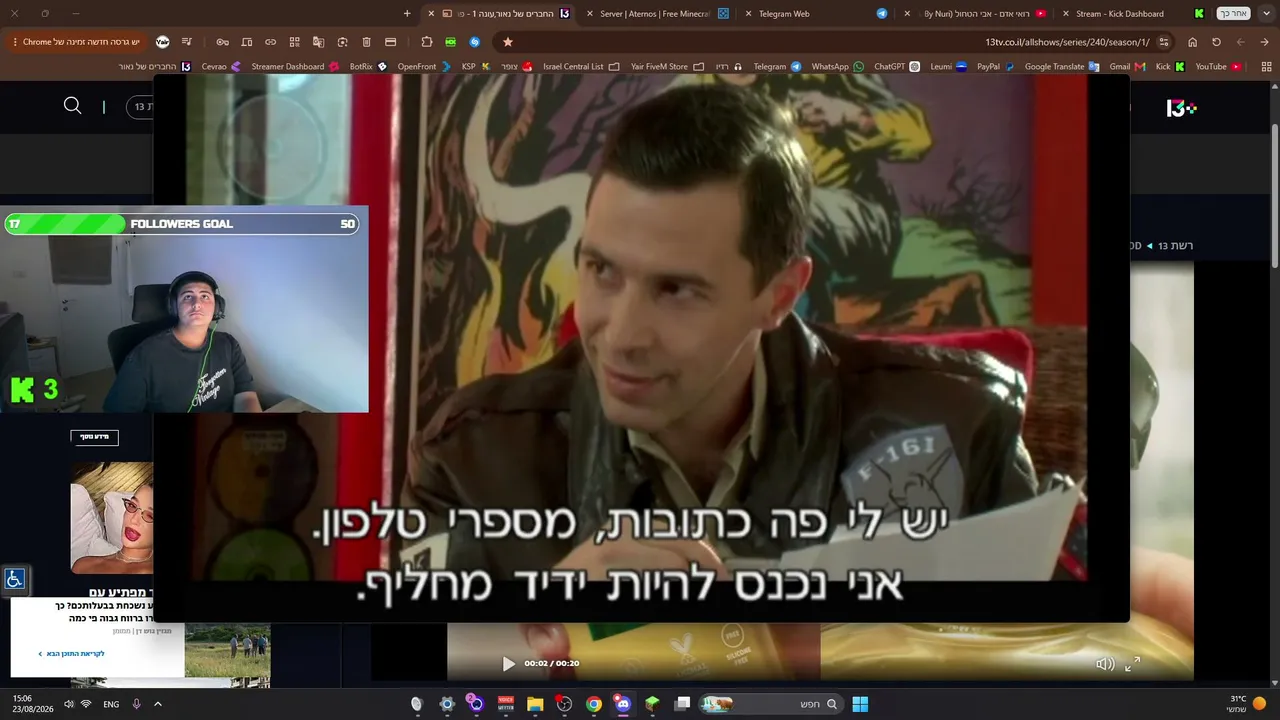Open the PayPal bookmark
Screen dimensions: 1280x720
(x=995, y=67)
